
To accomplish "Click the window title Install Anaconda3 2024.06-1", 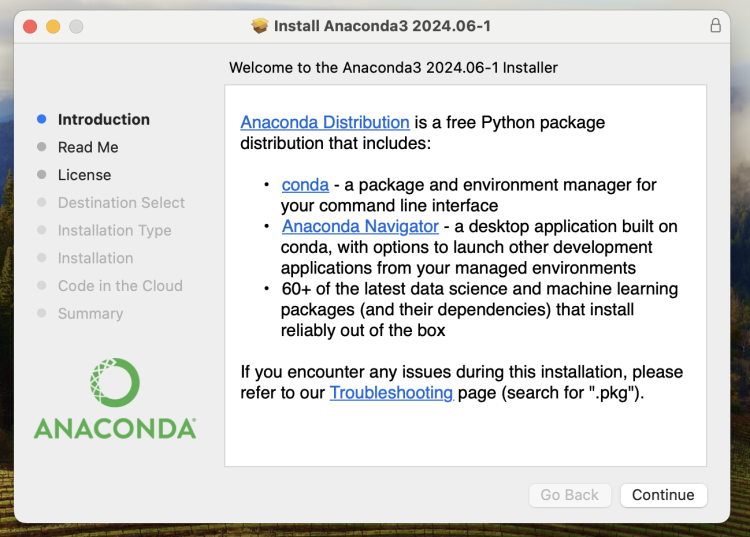I will pyautogui.click(x=382, y=26).
